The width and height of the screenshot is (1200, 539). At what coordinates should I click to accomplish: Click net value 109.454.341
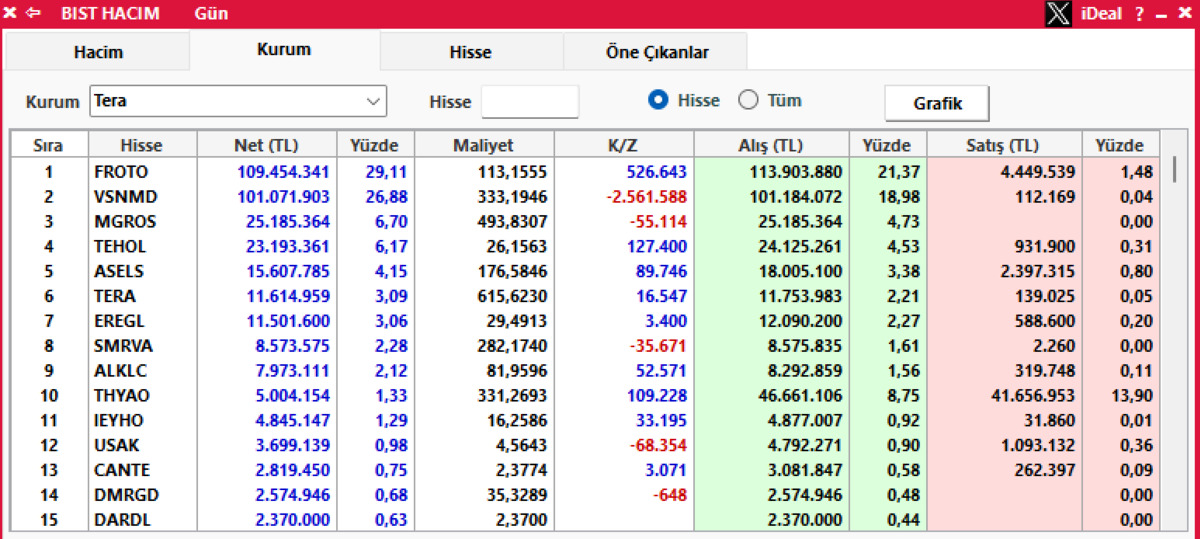283,172
